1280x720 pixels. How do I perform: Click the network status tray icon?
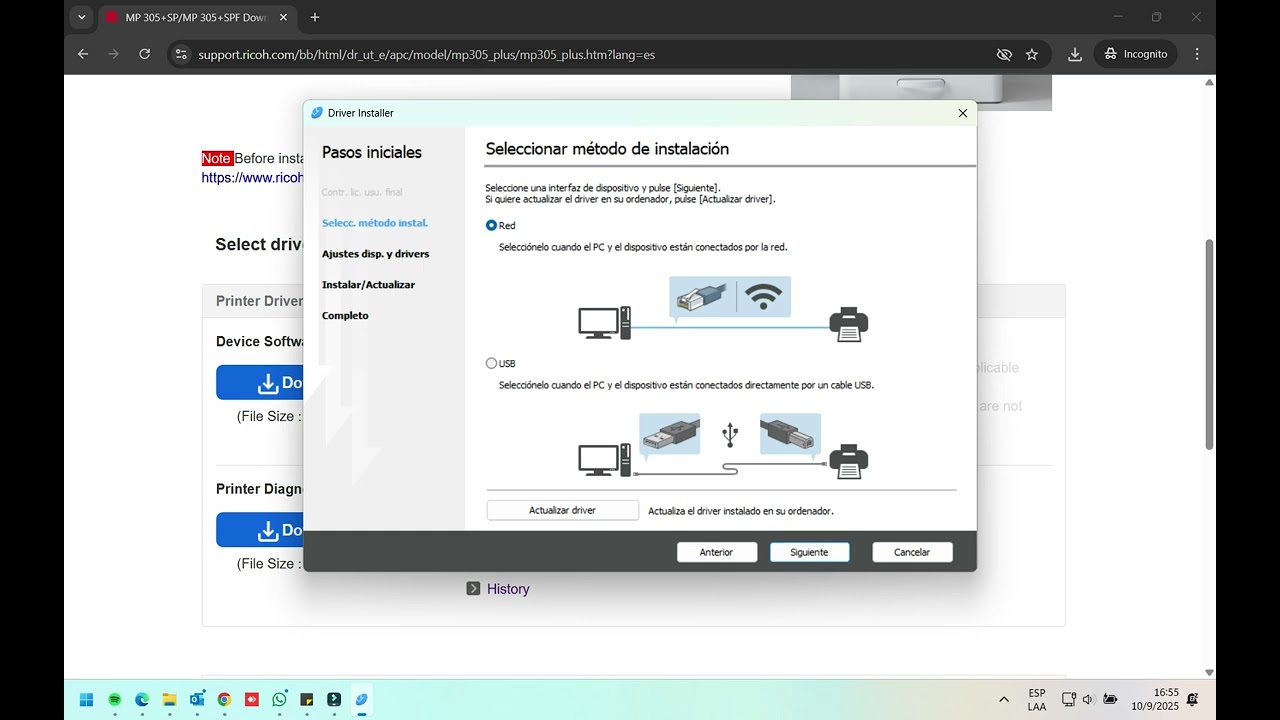point(1069,699)
